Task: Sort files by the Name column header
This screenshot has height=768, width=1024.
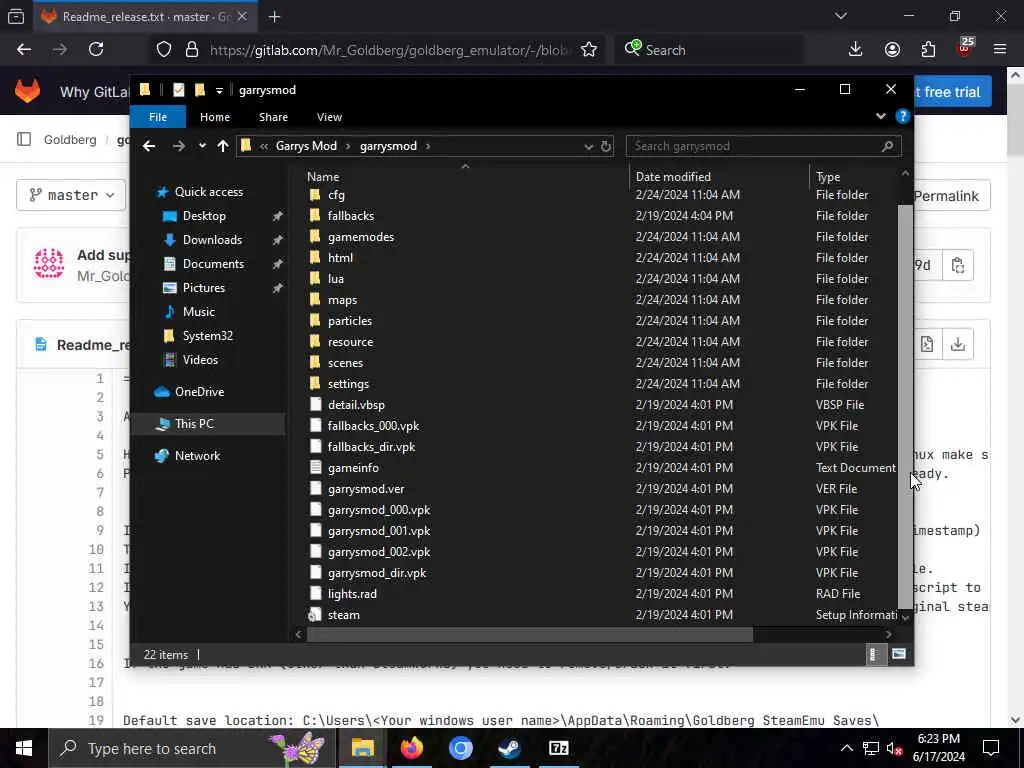Action: tap(323, 176)
